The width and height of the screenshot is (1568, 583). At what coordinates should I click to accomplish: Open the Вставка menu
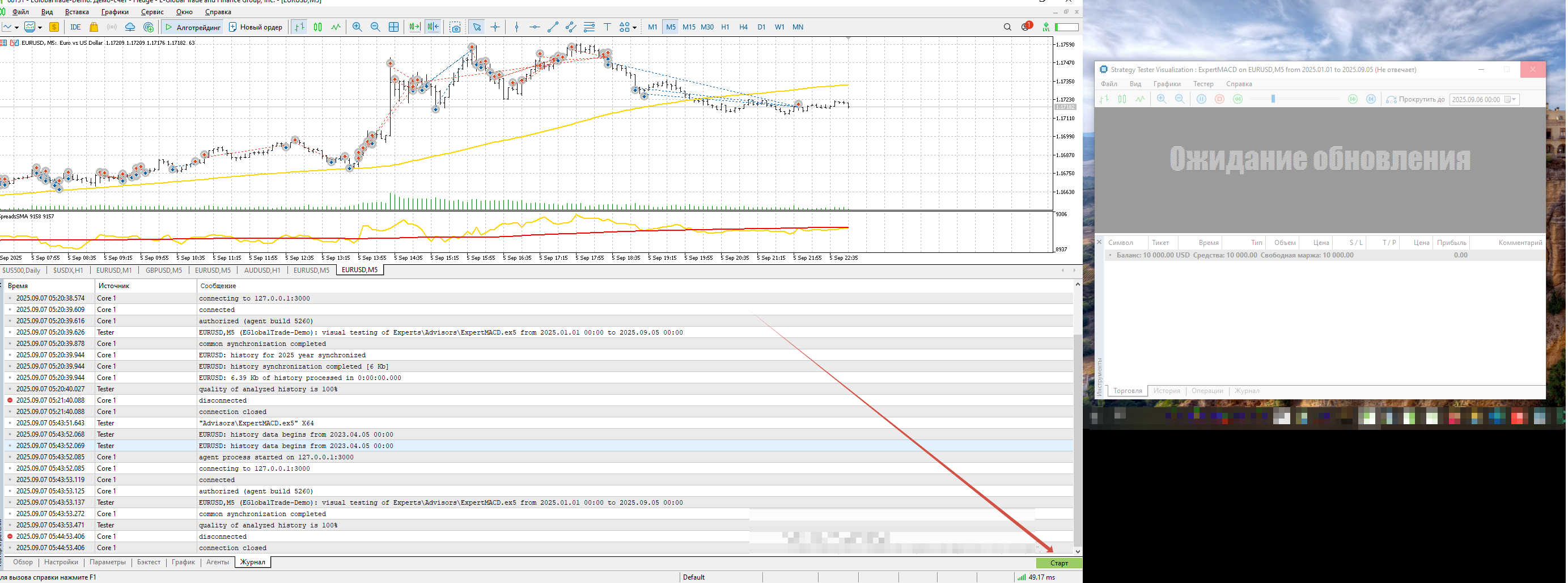pos(77,11)
